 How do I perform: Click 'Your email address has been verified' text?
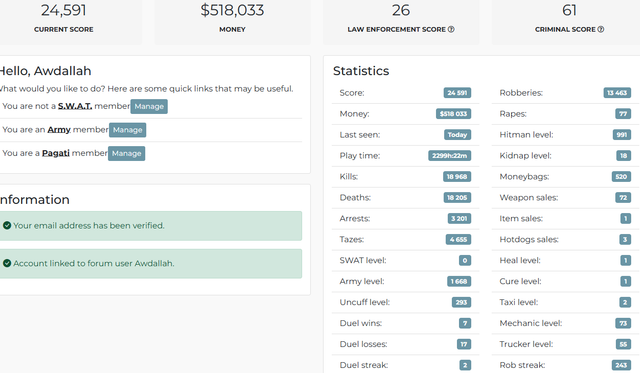pos(89,226)
